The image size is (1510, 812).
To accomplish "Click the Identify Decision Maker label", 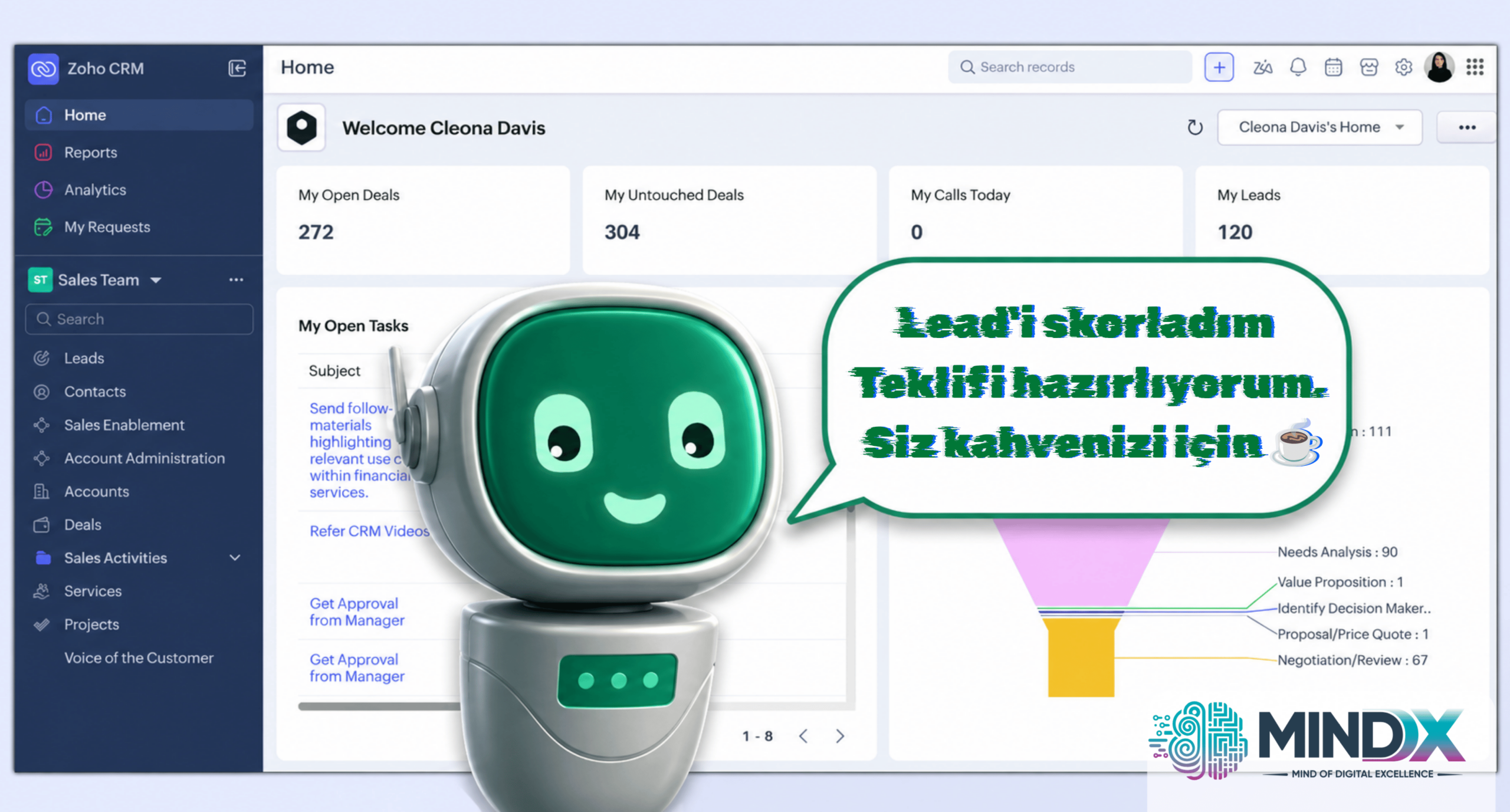I will pos(1354,608).
